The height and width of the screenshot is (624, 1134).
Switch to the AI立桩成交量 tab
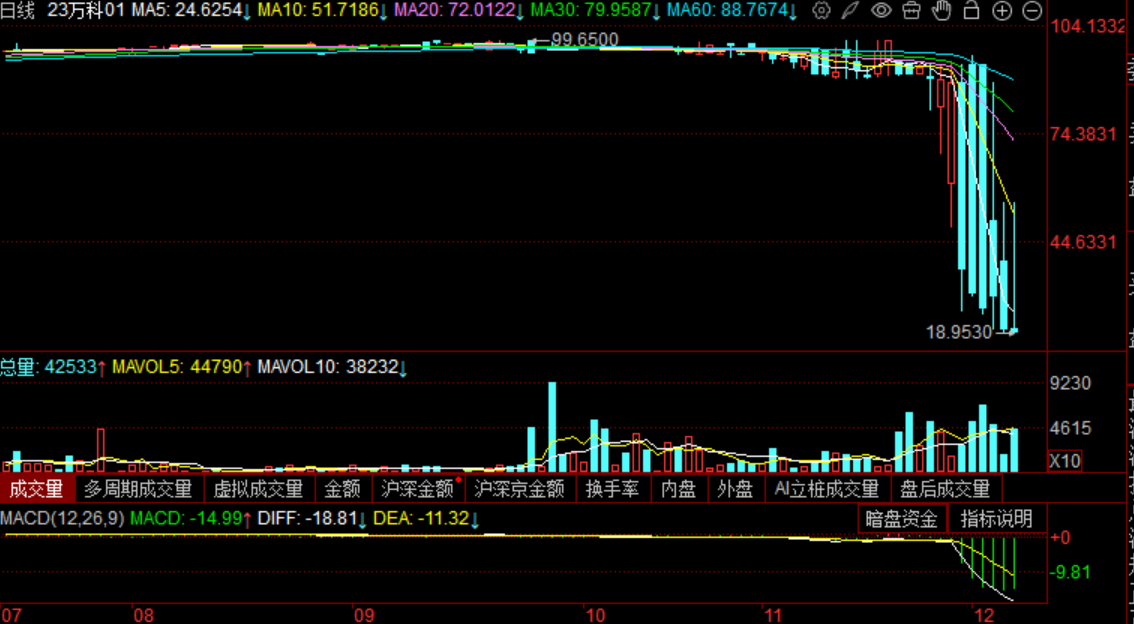click(x=827, y=489)
